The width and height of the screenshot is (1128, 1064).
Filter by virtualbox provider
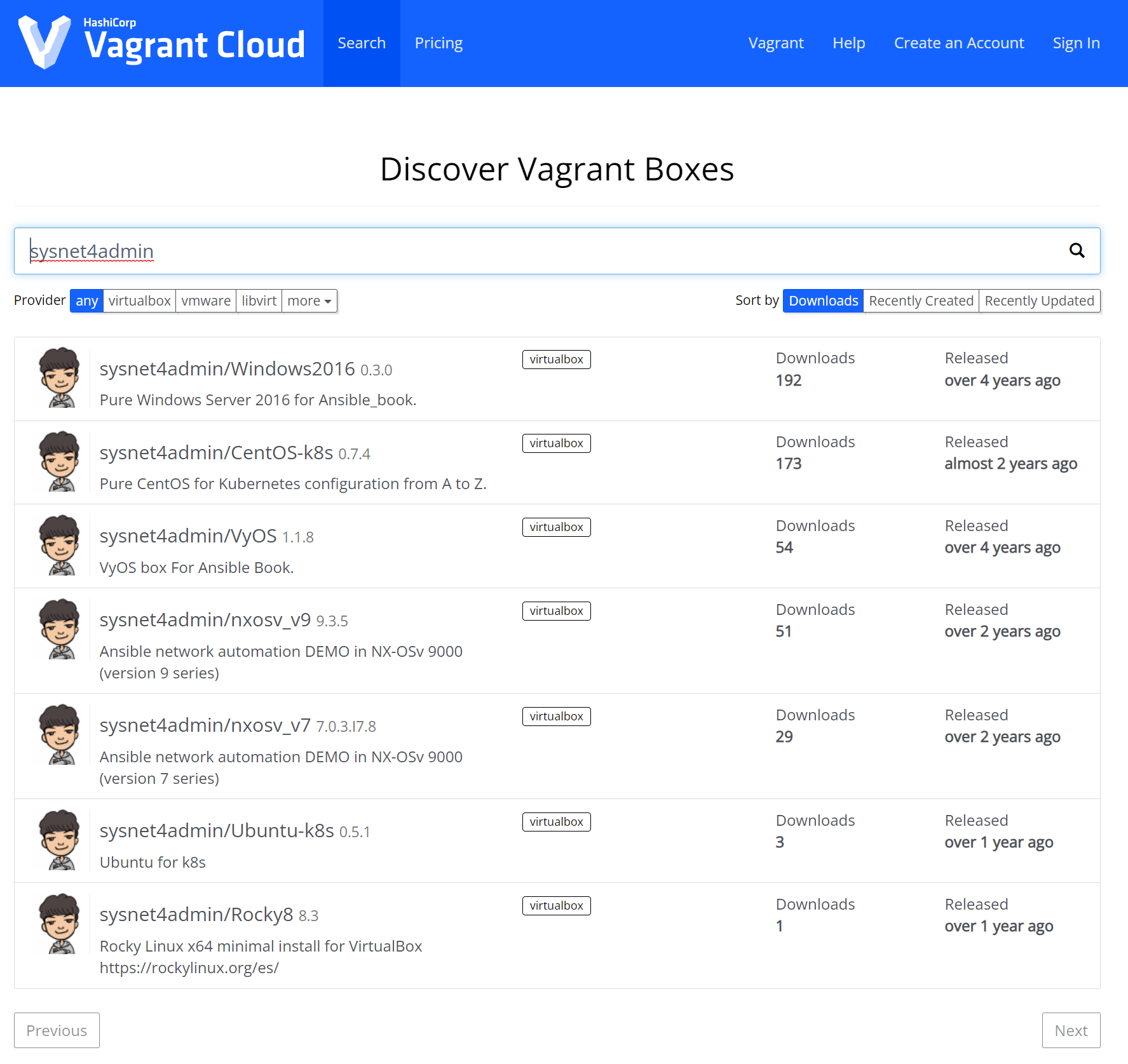[139, 300]
